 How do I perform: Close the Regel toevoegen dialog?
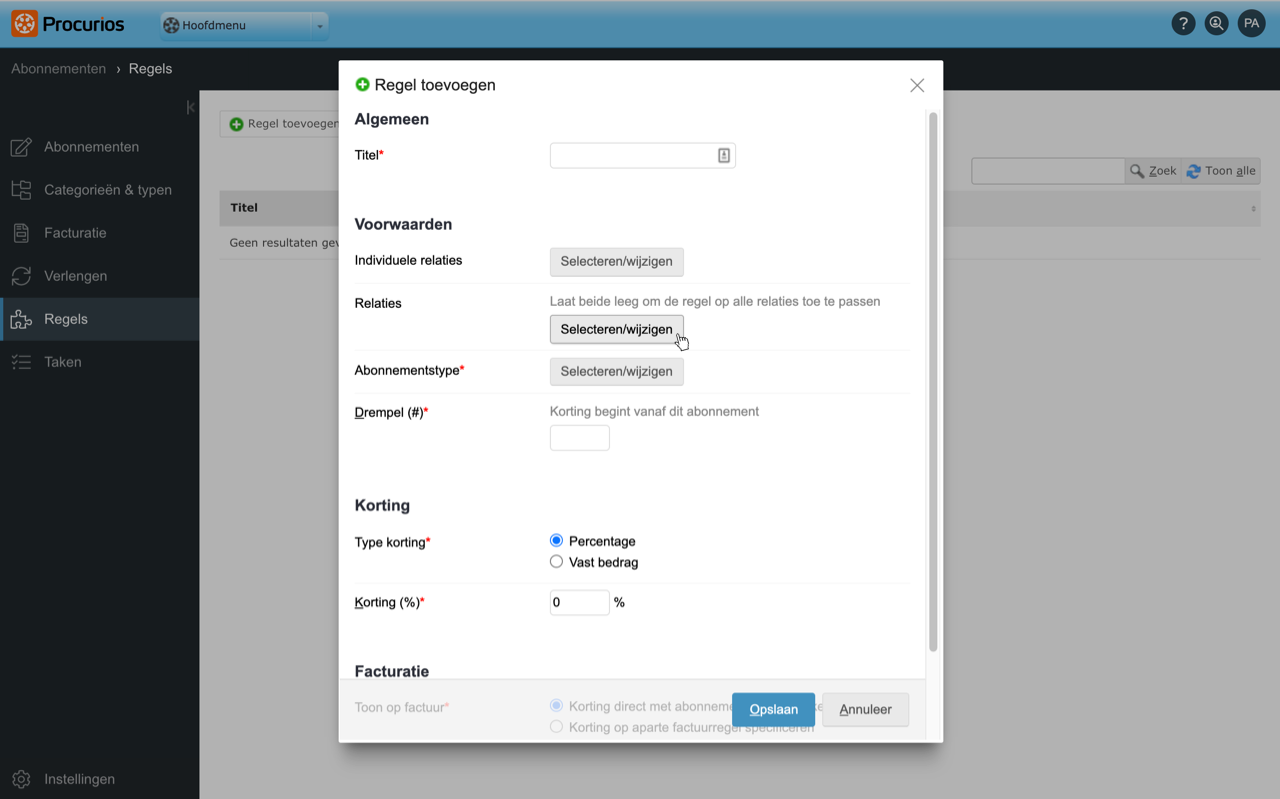[917, 85]
